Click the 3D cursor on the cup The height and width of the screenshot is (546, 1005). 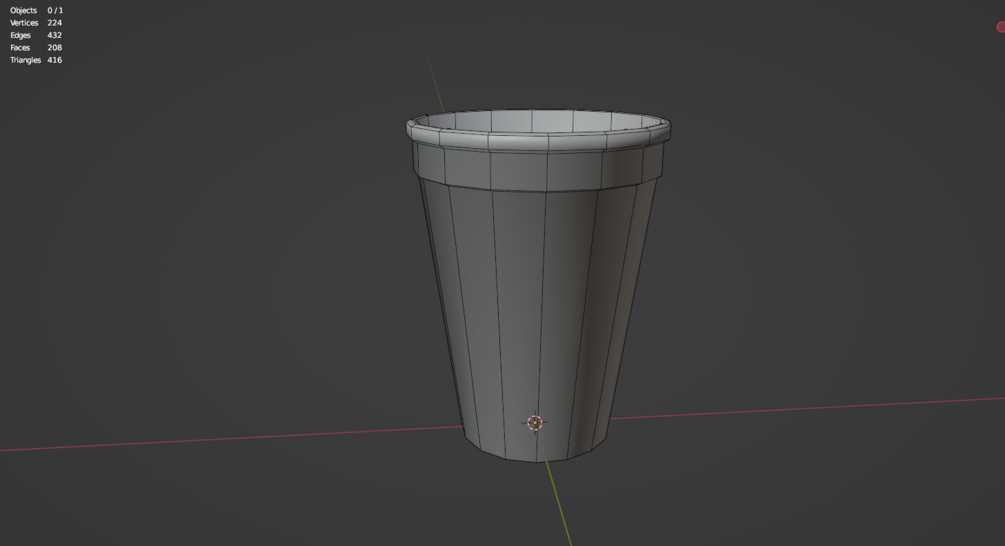535,422
